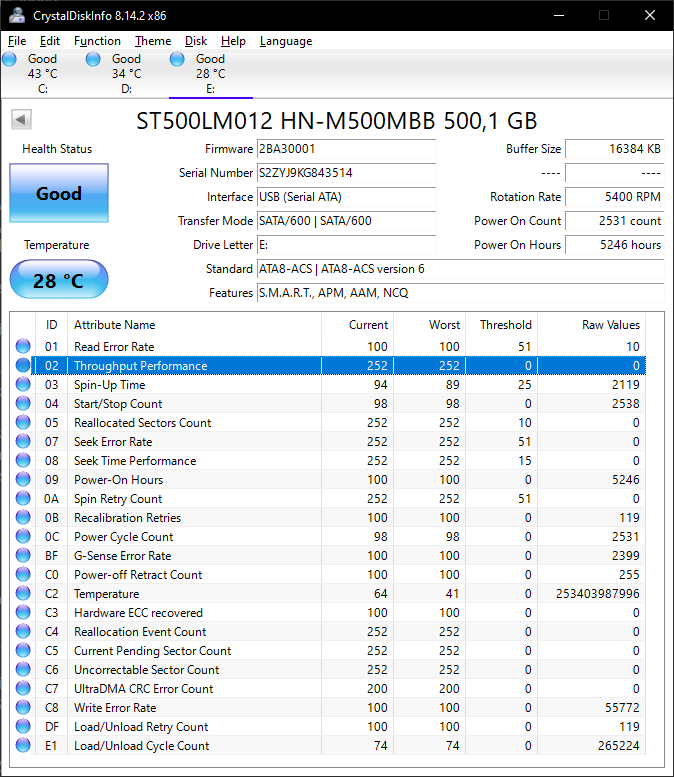Image resolution: width=674 pixels, height=777 pixels.
Task: Switch to the Good 34 °C disk tab
Action: pyautogui.click(x=126, y=74)
